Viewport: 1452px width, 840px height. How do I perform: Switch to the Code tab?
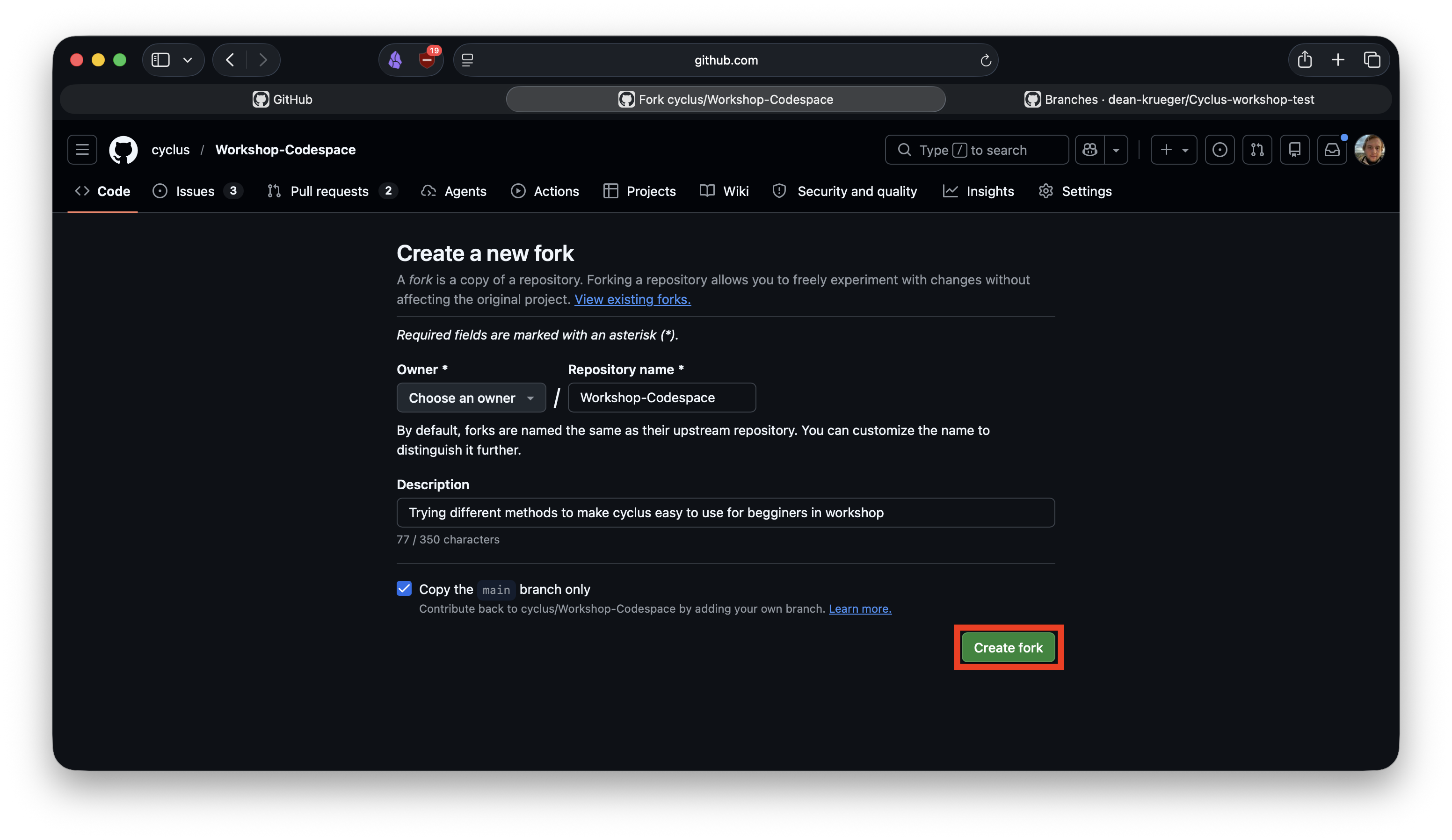[x=102, y=191]
